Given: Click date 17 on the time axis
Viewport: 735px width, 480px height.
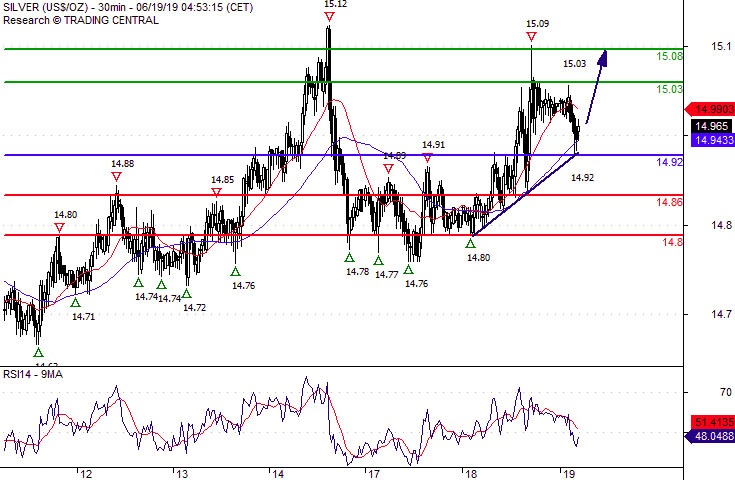Looking at the screenshot, I should 374,474.
